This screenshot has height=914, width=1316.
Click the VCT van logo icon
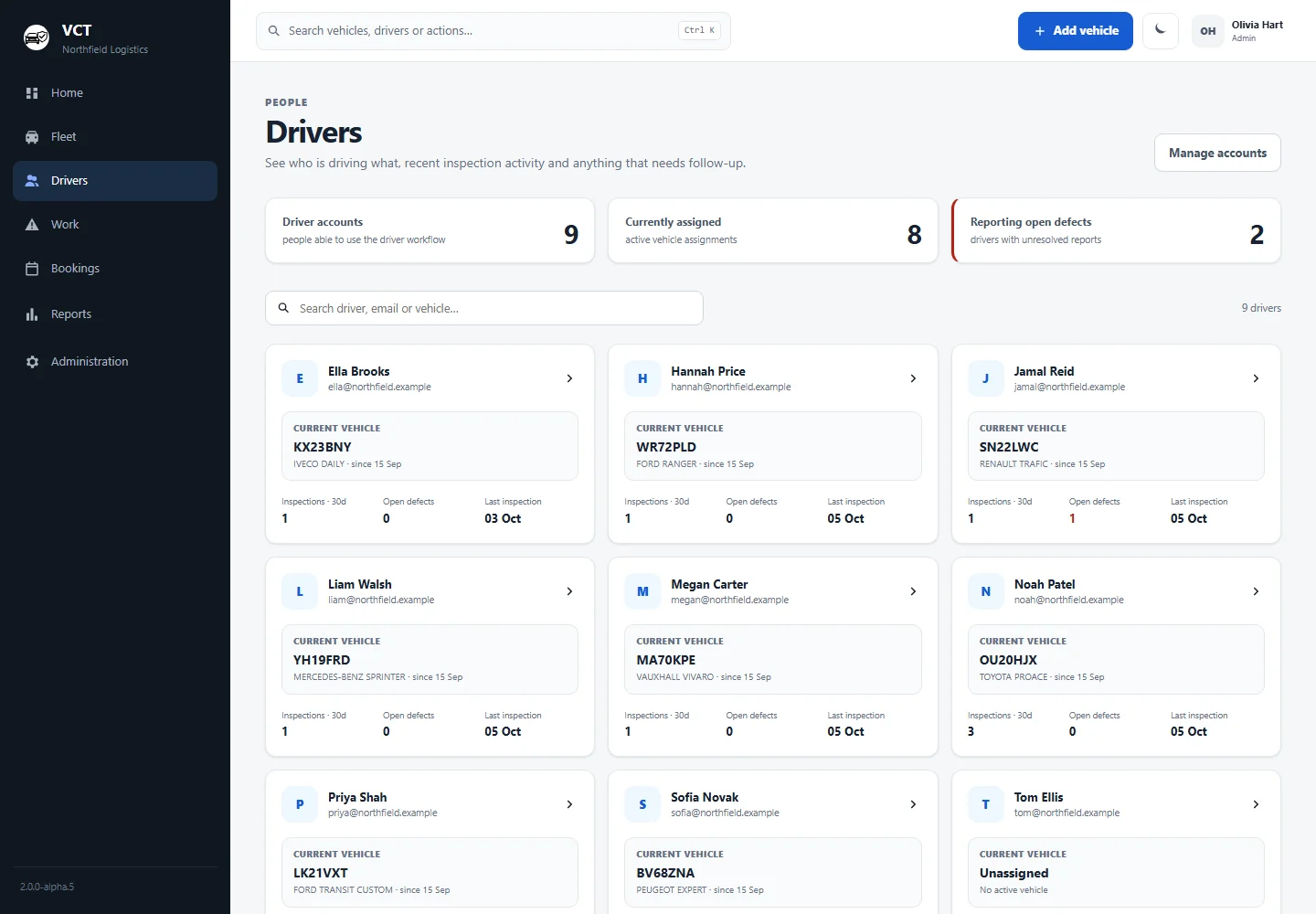(37, 37)
